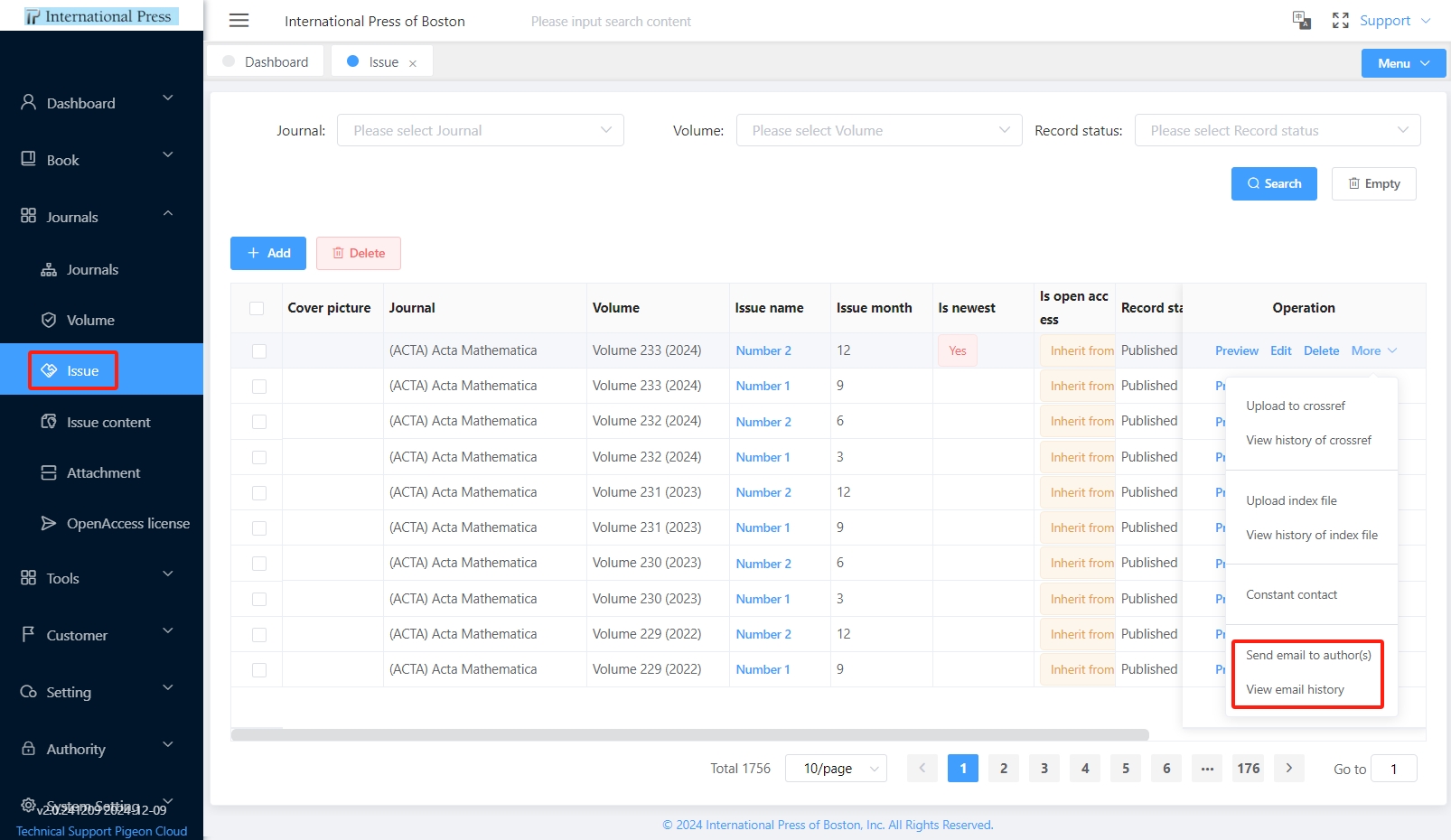Click the Empty filter reset button
The image size is (1451, 840).
(x=1374, y=183)
